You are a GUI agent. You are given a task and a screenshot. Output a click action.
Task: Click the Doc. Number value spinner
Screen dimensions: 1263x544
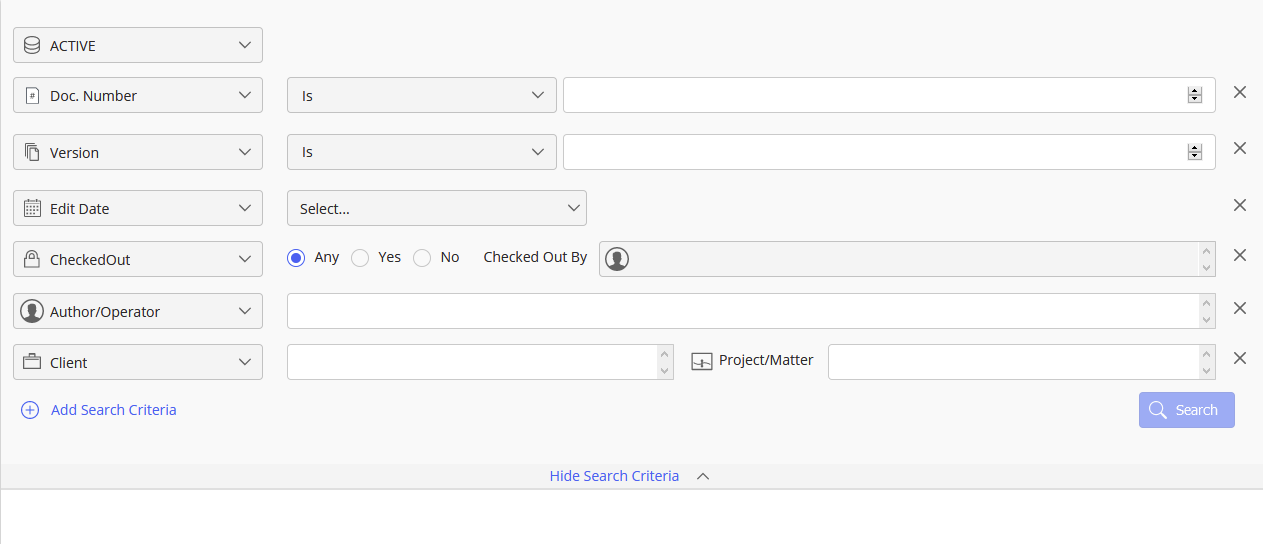pos(1194,95)
